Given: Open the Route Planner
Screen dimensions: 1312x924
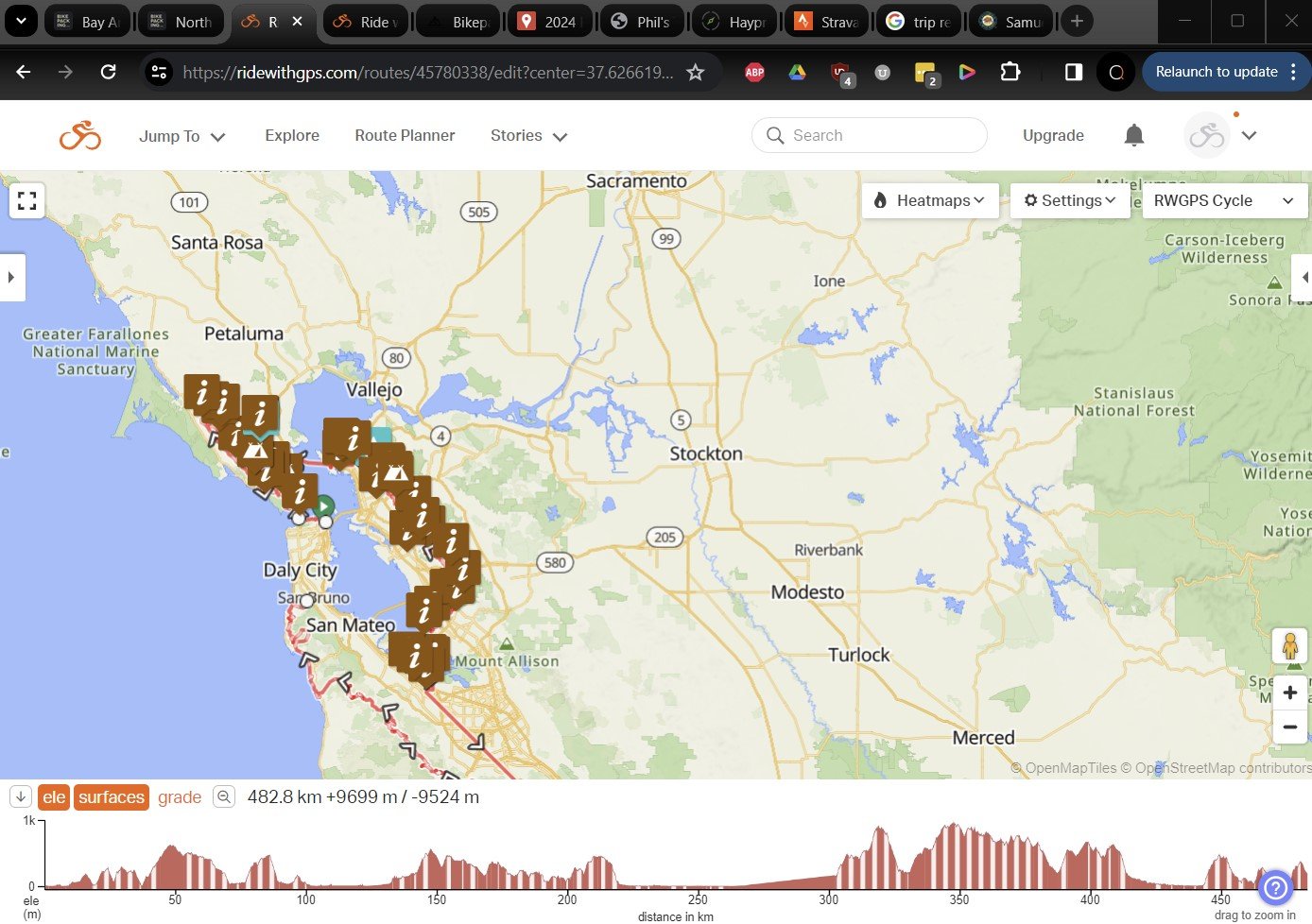Looking at the screenshot, I should coord(405,135).
